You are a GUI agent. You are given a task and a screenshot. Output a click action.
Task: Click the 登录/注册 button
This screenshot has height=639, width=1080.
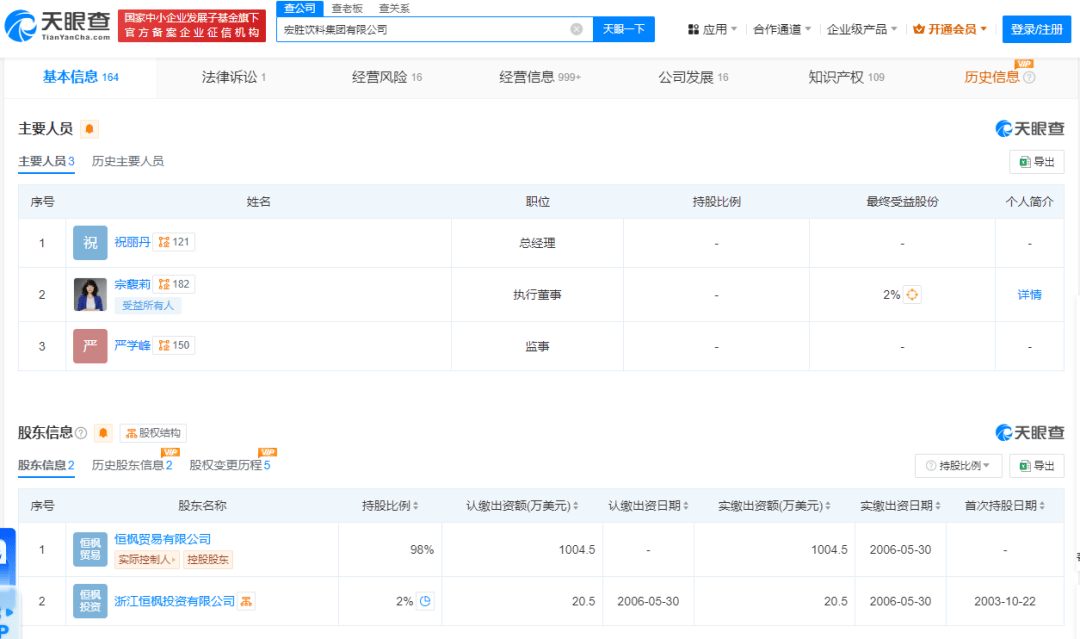coord(1037,30)
